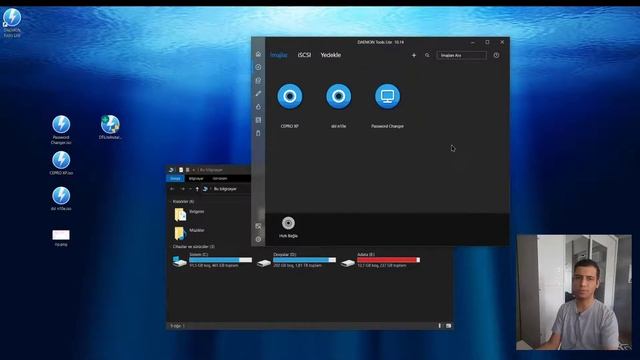Open the recent locations arrow beside forward
Screen dimensions: 640x360
pyautogui.click(x=190, y=189)
